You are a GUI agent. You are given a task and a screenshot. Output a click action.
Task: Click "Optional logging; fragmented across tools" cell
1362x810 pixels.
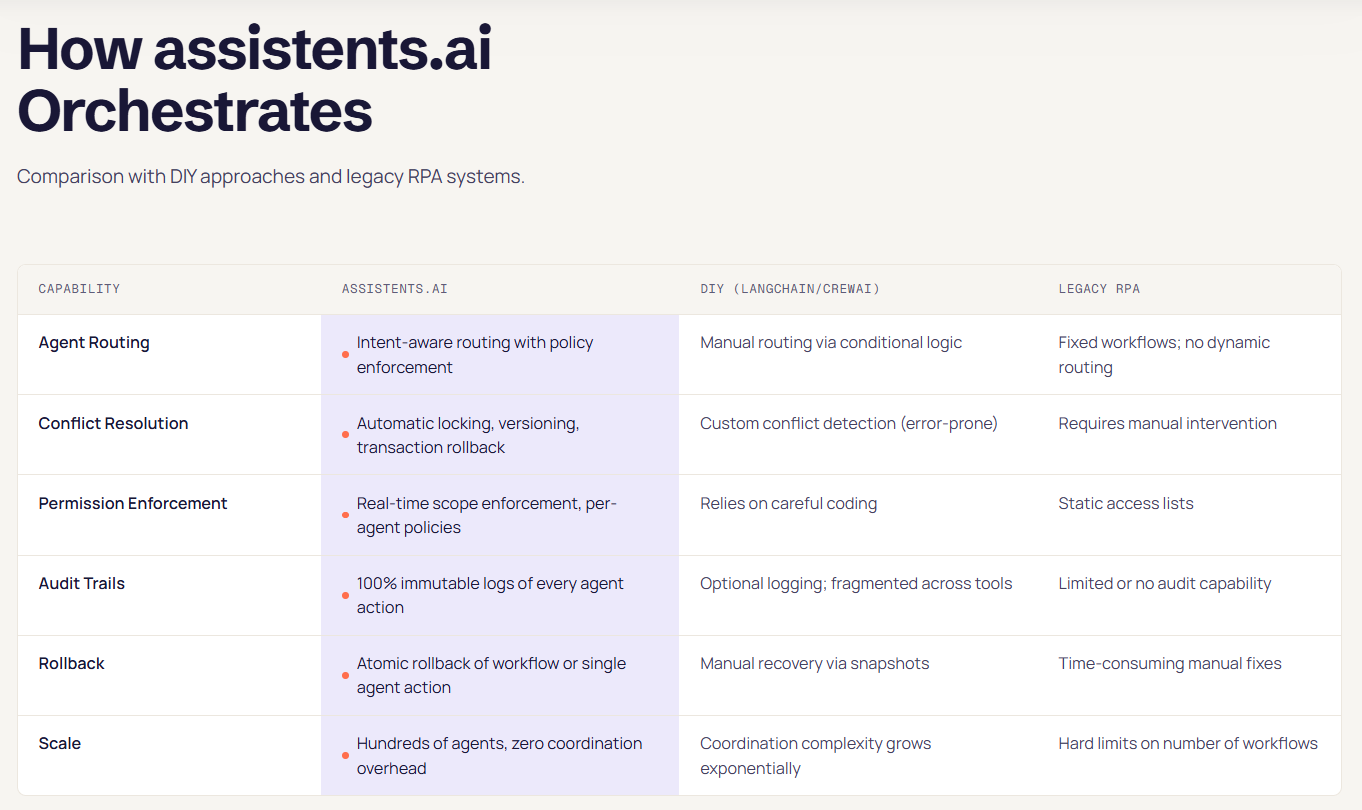pos(856,583)
